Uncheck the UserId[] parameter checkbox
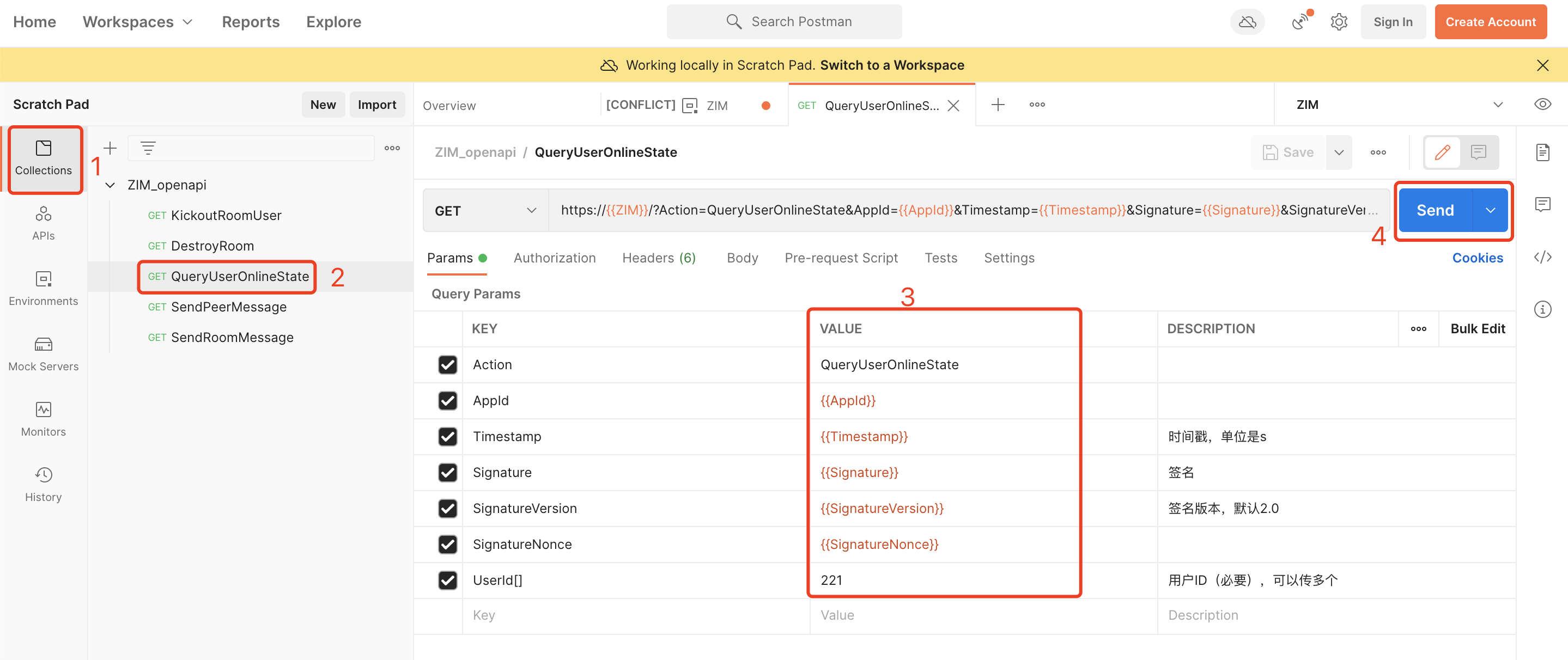Image resolution: width=1568 pixels, height=660 pixels. [x=447, y=580]
